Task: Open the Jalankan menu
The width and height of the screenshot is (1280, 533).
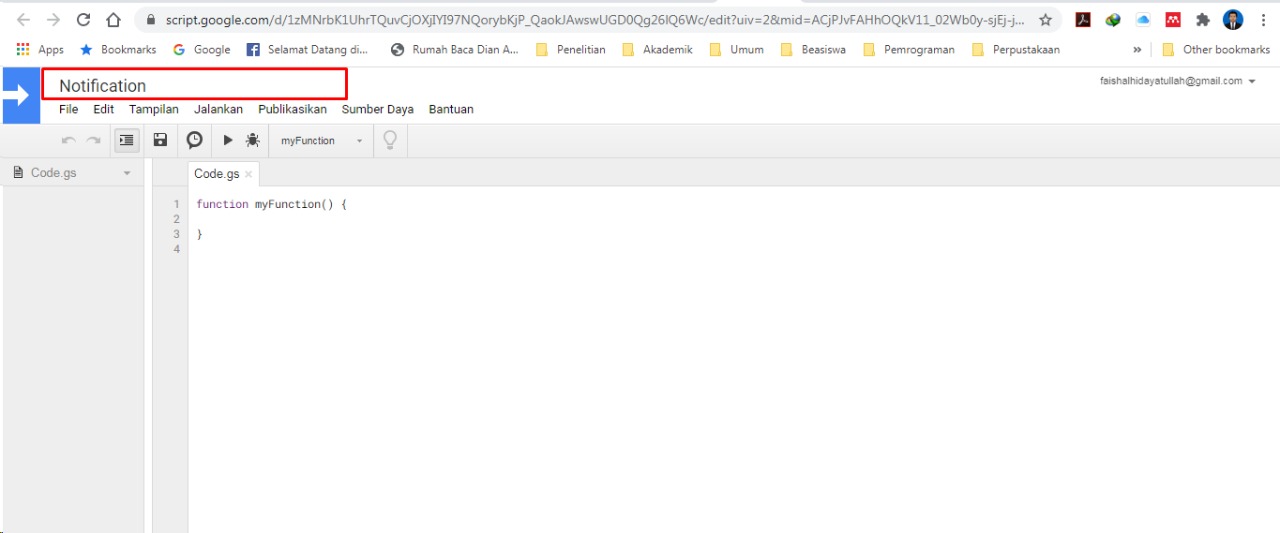Action: click(x=218, y=109)
